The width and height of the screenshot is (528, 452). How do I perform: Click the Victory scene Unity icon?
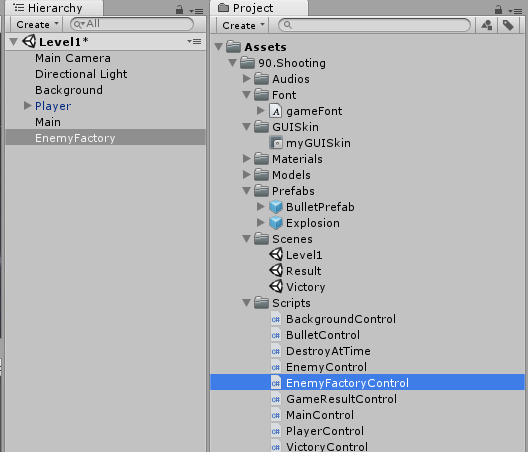276,287
